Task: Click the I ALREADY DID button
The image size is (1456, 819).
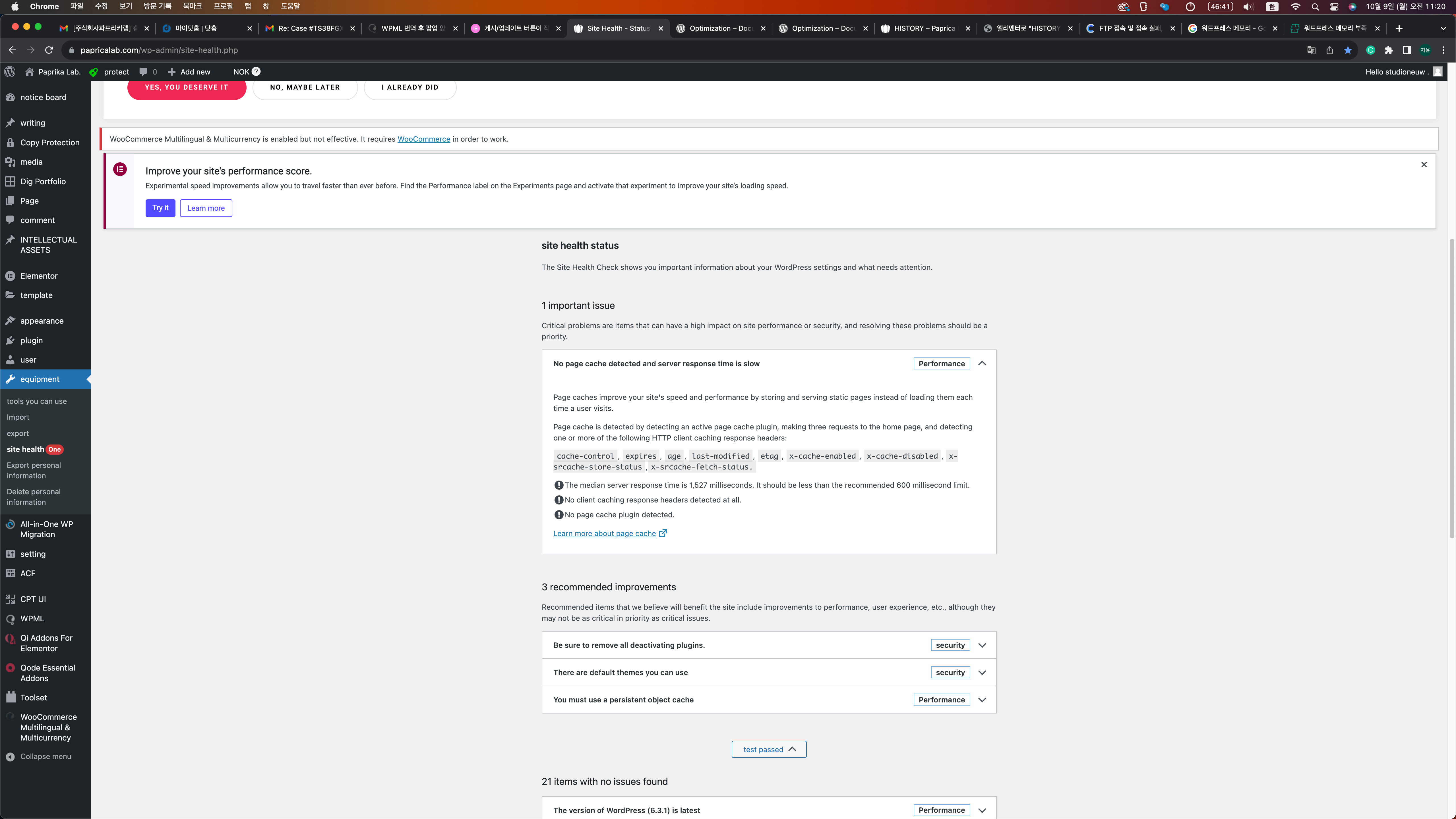Action: [x=410, y=88]
